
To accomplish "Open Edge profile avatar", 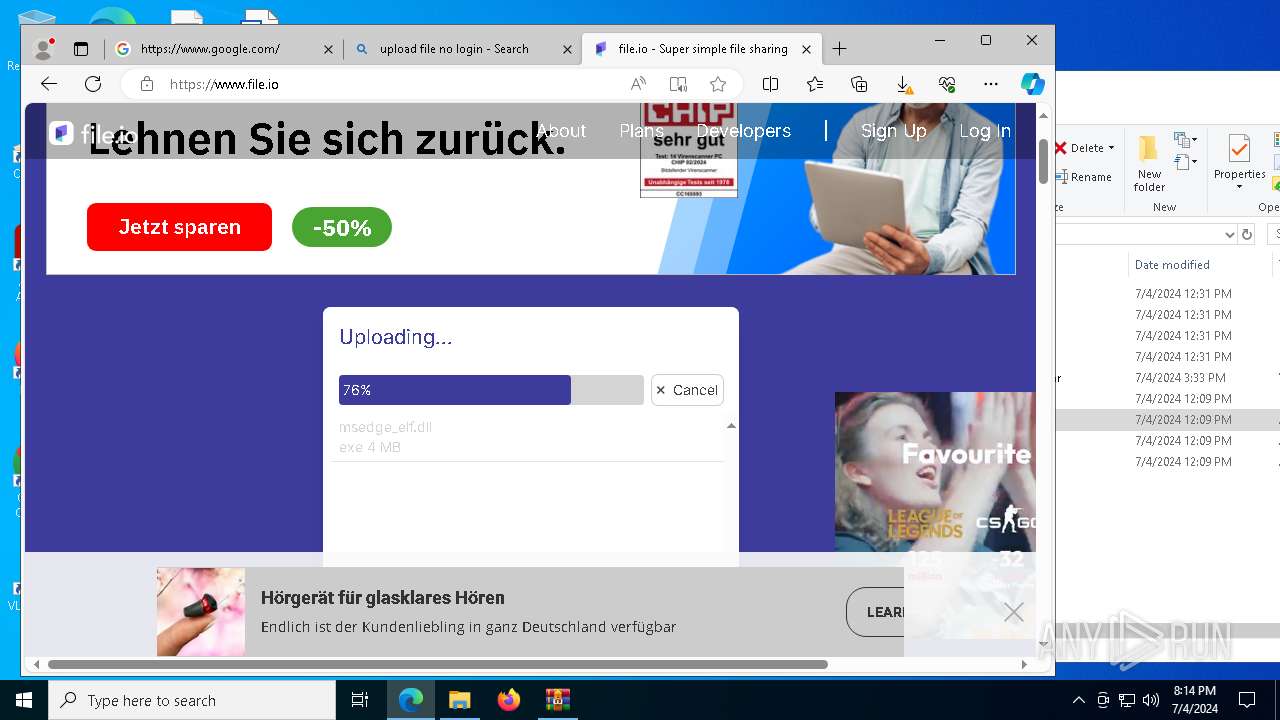I will point(43,48).
